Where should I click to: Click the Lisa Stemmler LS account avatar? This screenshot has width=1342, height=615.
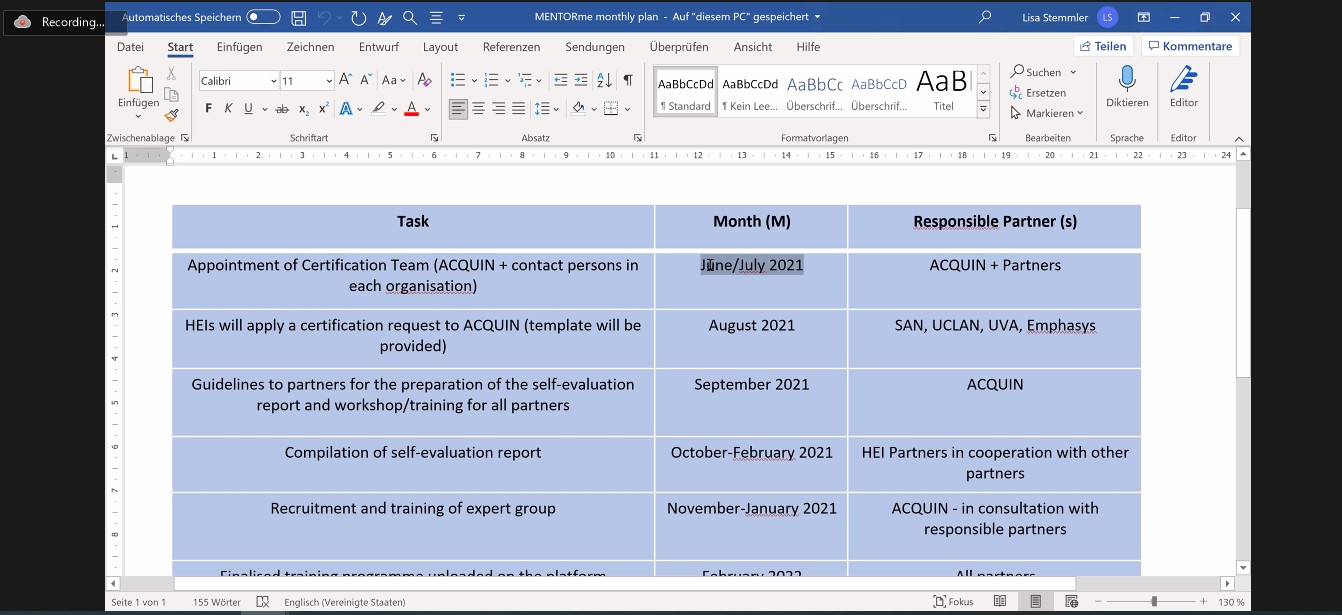[x=1107, y=17]
